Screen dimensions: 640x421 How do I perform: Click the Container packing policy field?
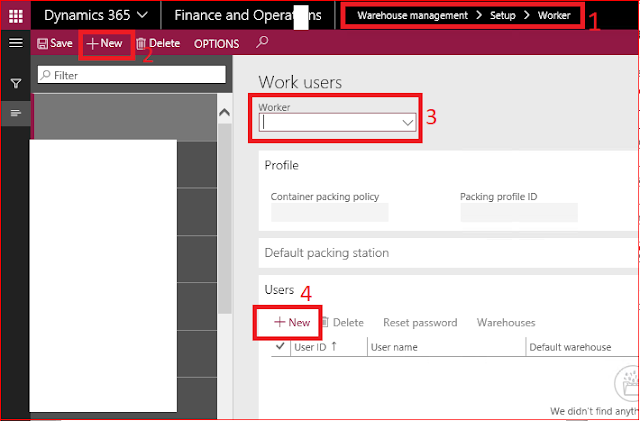point(329,212)
